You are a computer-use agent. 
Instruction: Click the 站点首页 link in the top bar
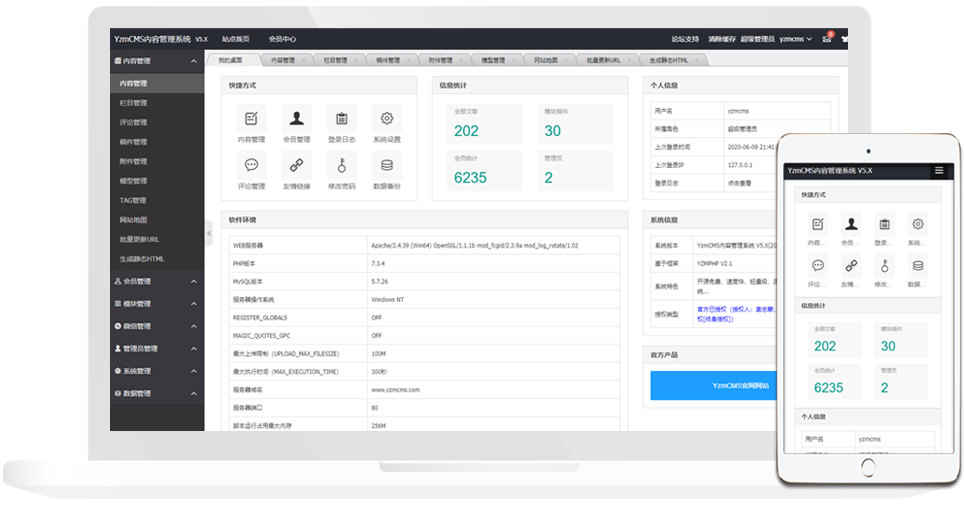pyautogui.click(x=236, y=39)
